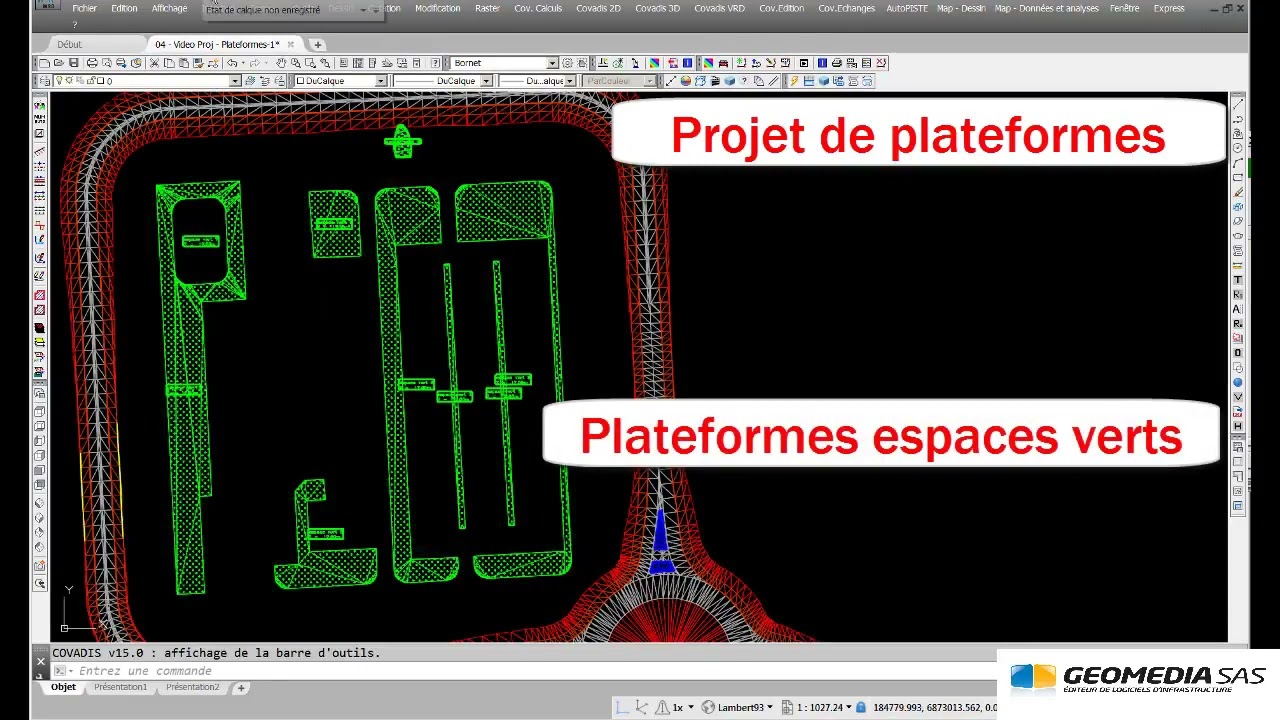Open the Express menu

tap(1169, 8)
